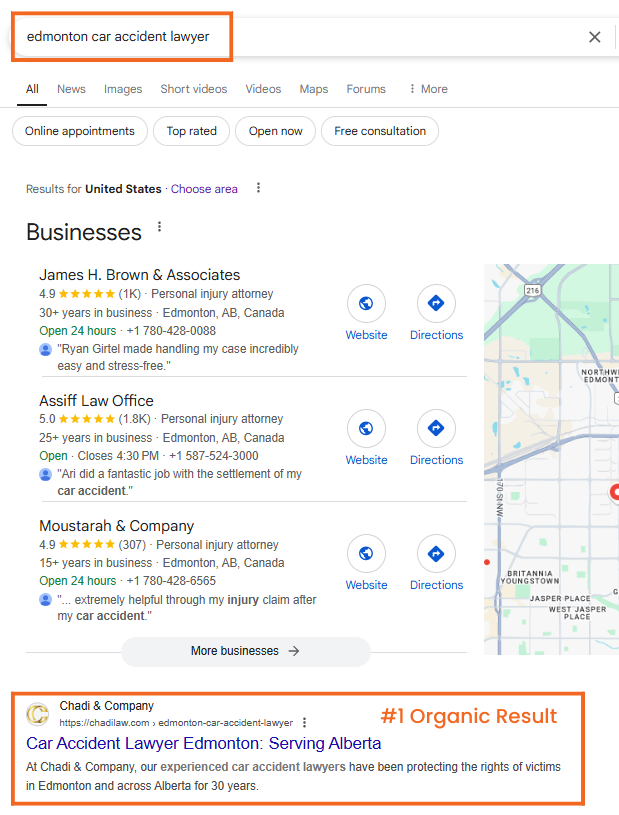Click Jasper Place label on map

click(560, 598)
